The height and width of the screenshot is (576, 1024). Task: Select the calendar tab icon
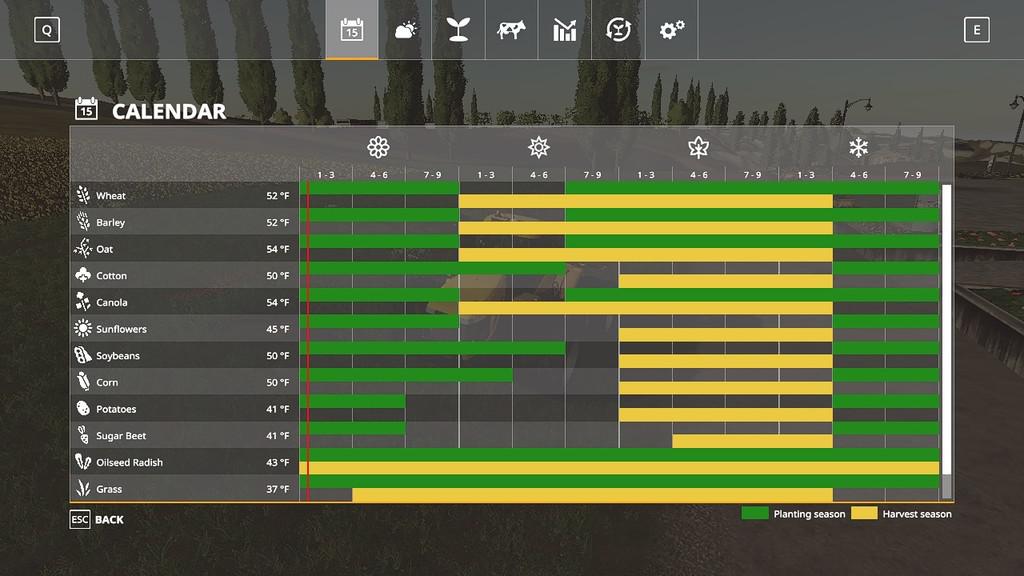coord(352,30)
